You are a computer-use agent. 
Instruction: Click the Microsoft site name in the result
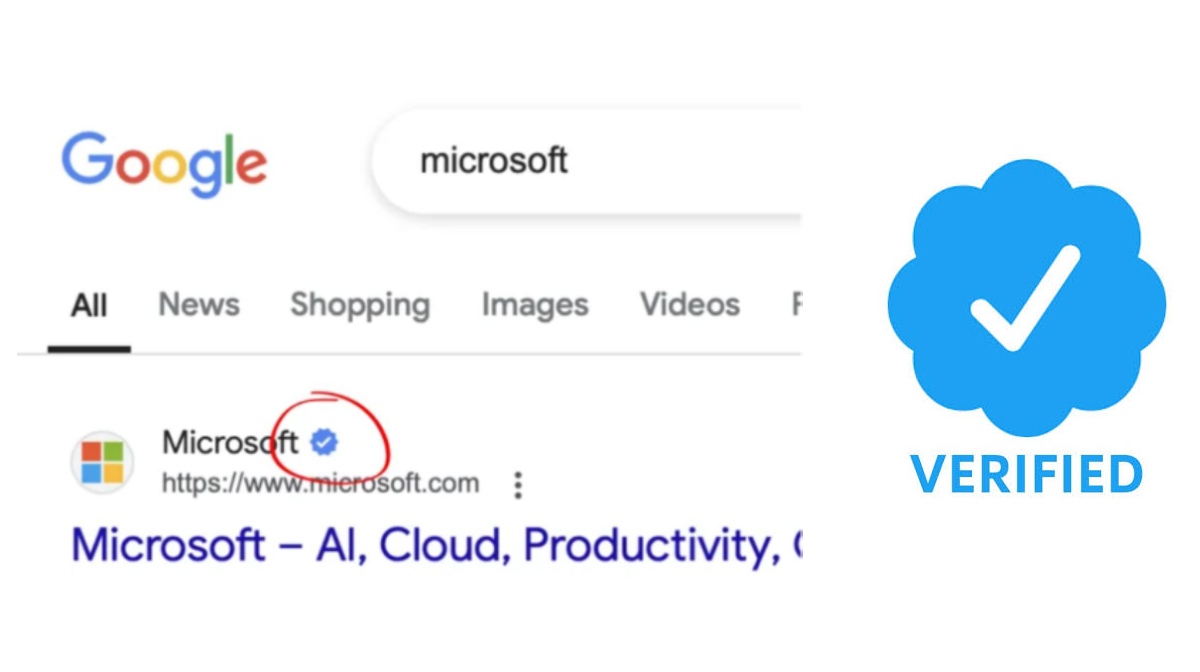click(230, 442)
